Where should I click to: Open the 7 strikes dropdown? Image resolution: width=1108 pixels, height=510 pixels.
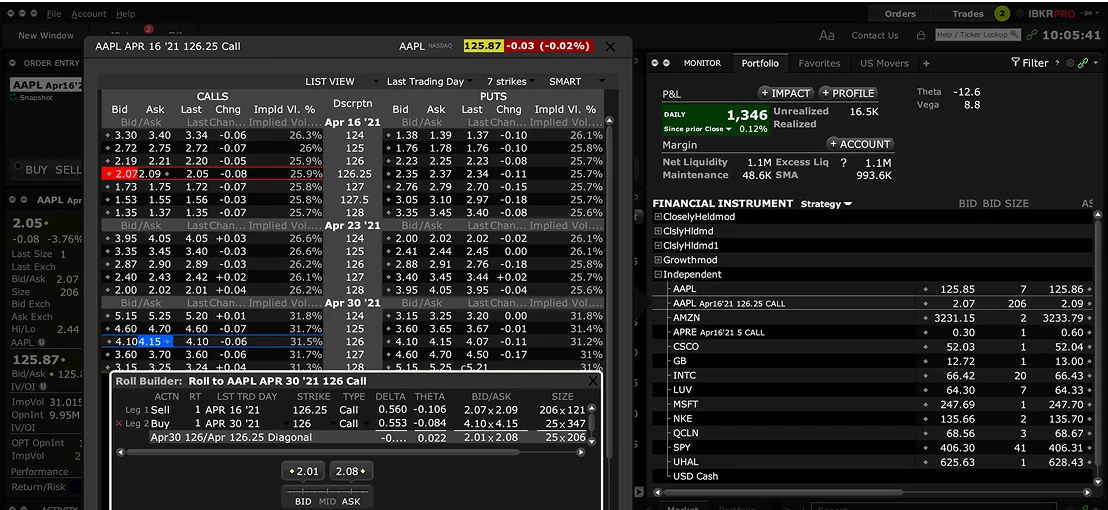pyautogui.click(x=511, y=81)
